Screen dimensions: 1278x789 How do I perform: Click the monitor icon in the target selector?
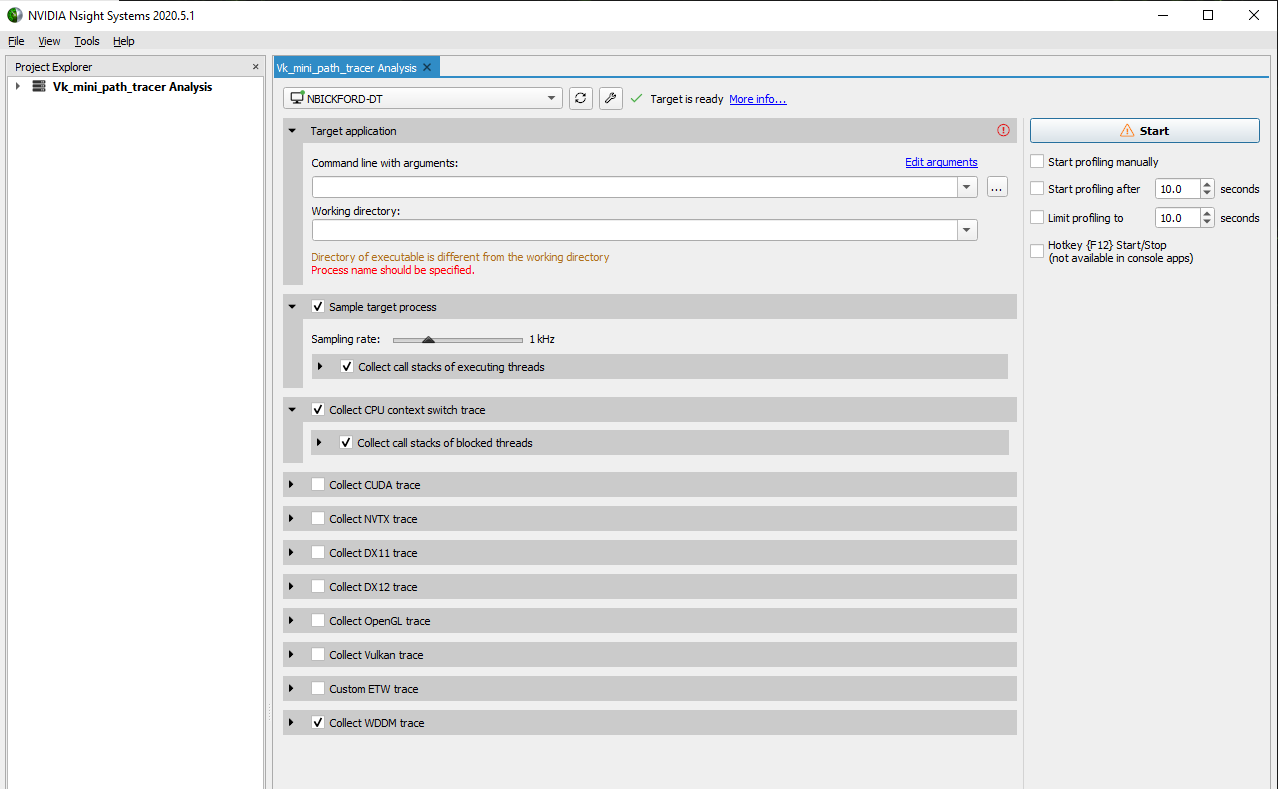click(x=295, y=97)
